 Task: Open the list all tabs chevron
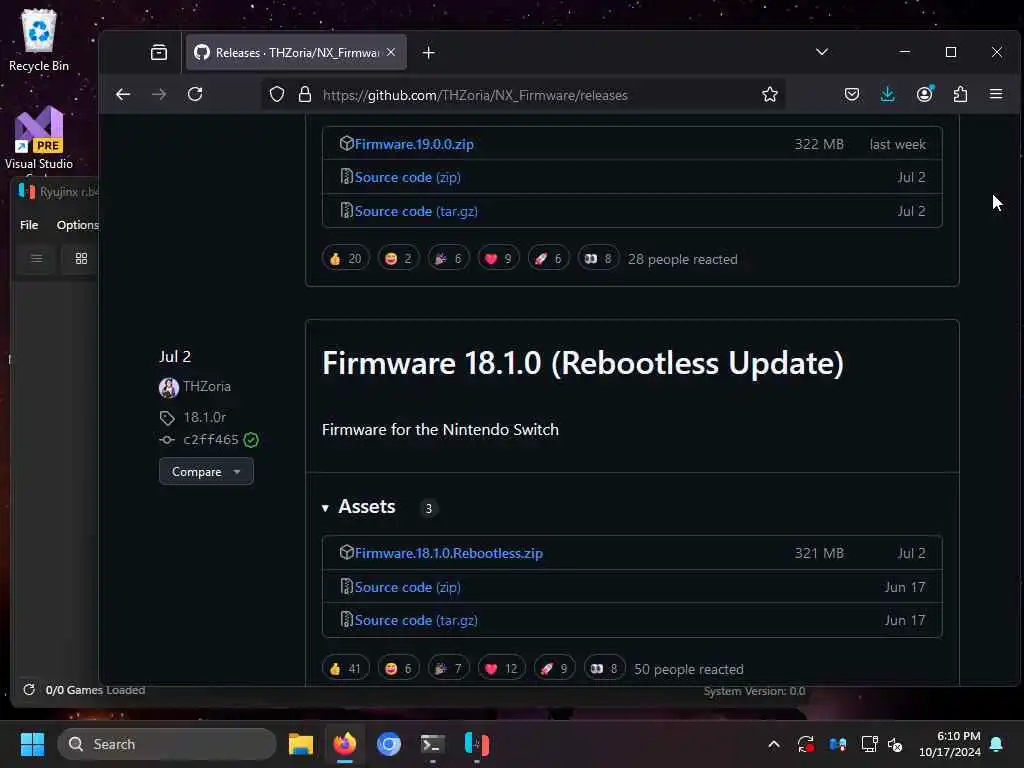coord(822,52)
